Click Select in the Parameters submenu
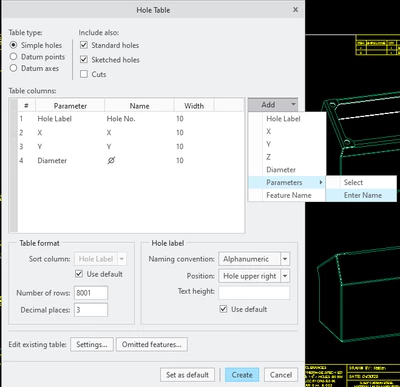The height and width of the screenshot is (387, 400). 353,182
